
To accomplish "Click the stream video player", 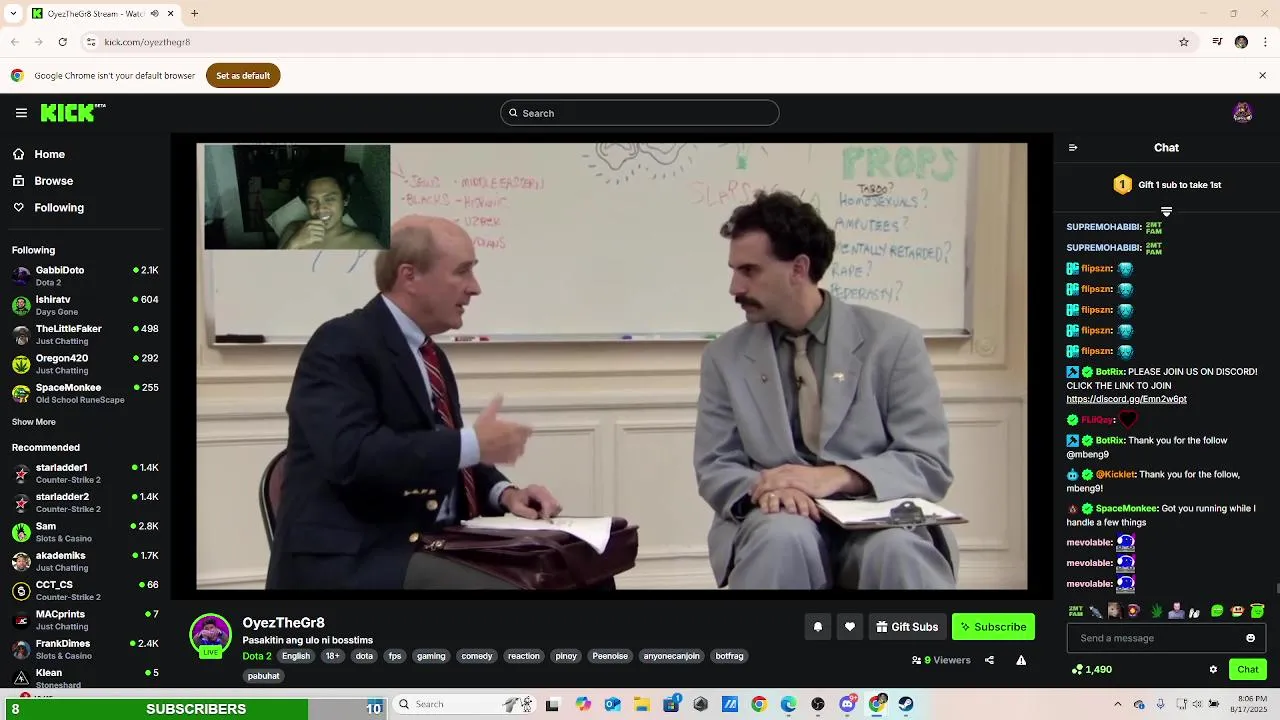I will point(611,366).
